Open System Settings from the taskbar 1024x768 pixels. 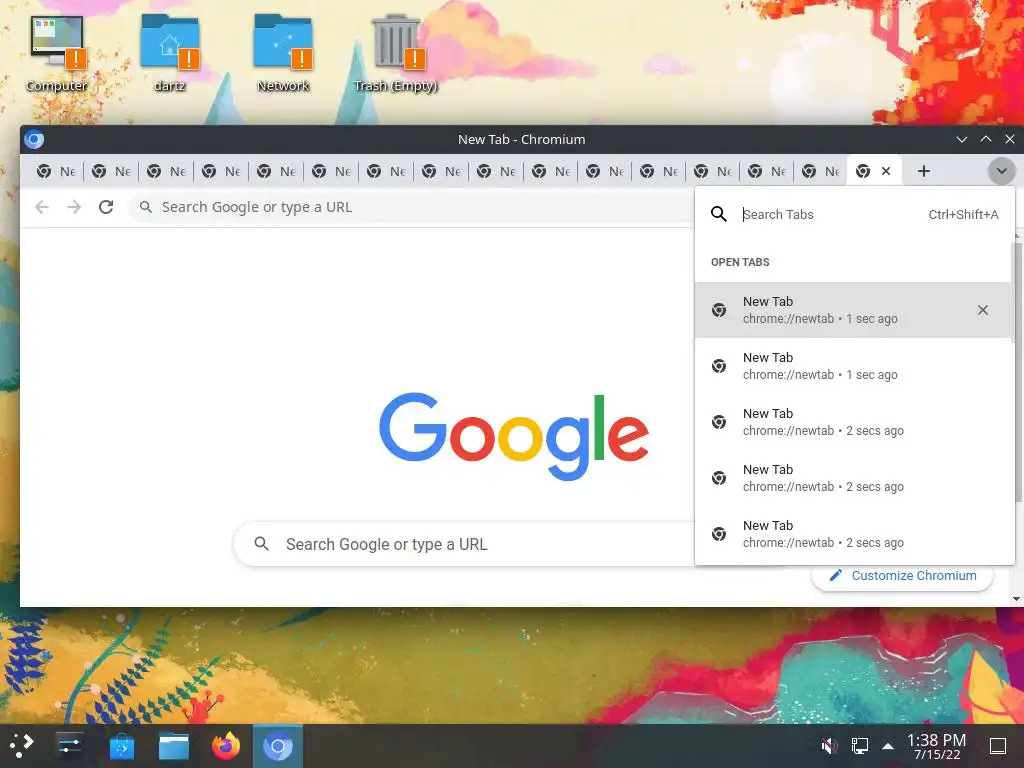coord(69,745)
